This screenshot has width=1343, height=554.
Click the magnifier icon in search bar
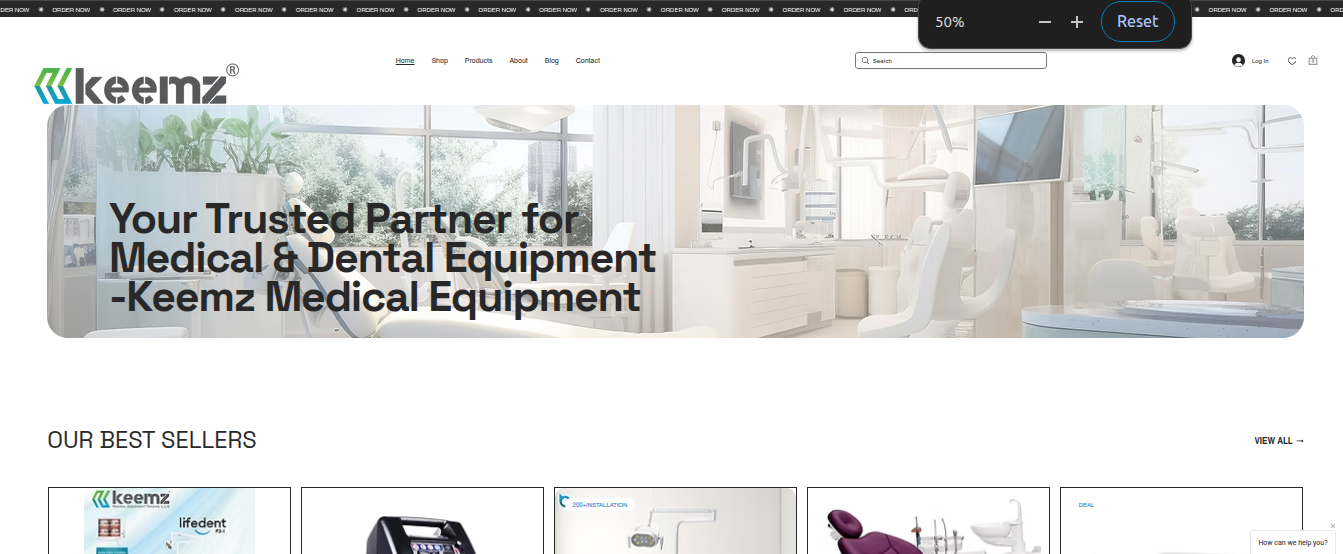865,61
